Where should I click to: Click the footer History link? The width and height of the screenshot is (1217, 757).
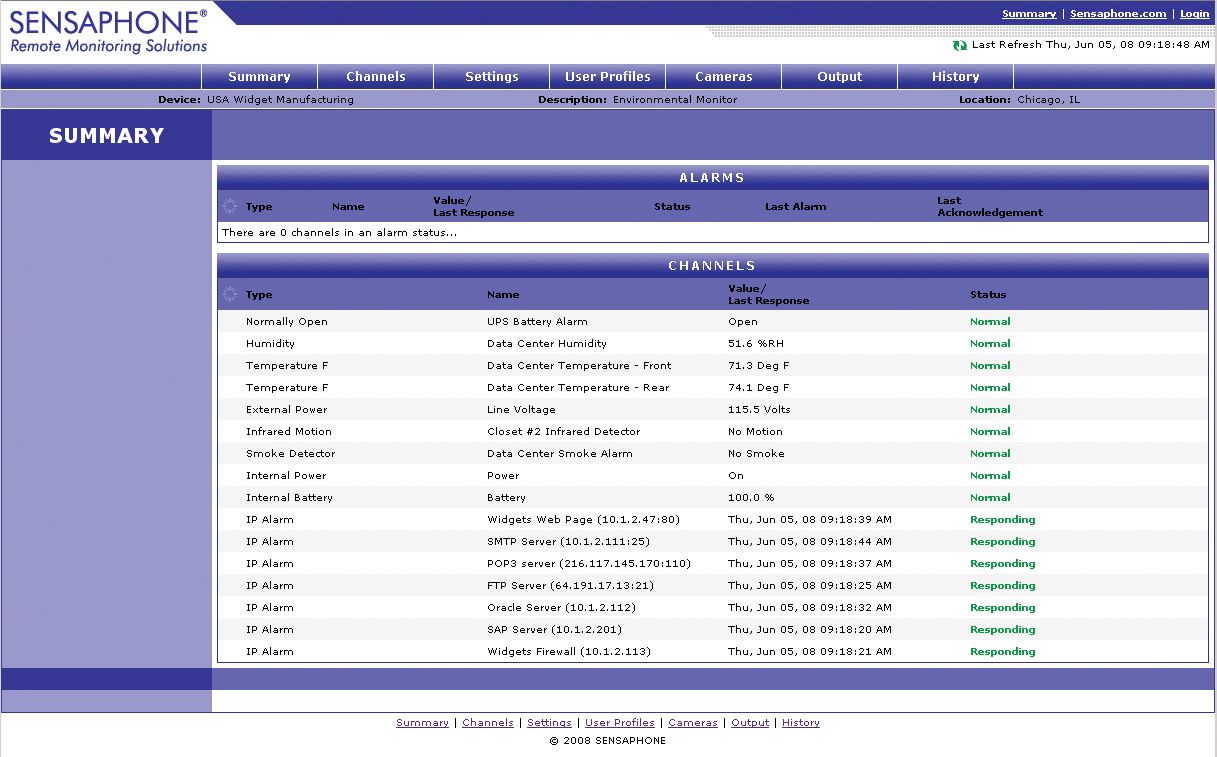pyautogui.click(x=800, y=723)
